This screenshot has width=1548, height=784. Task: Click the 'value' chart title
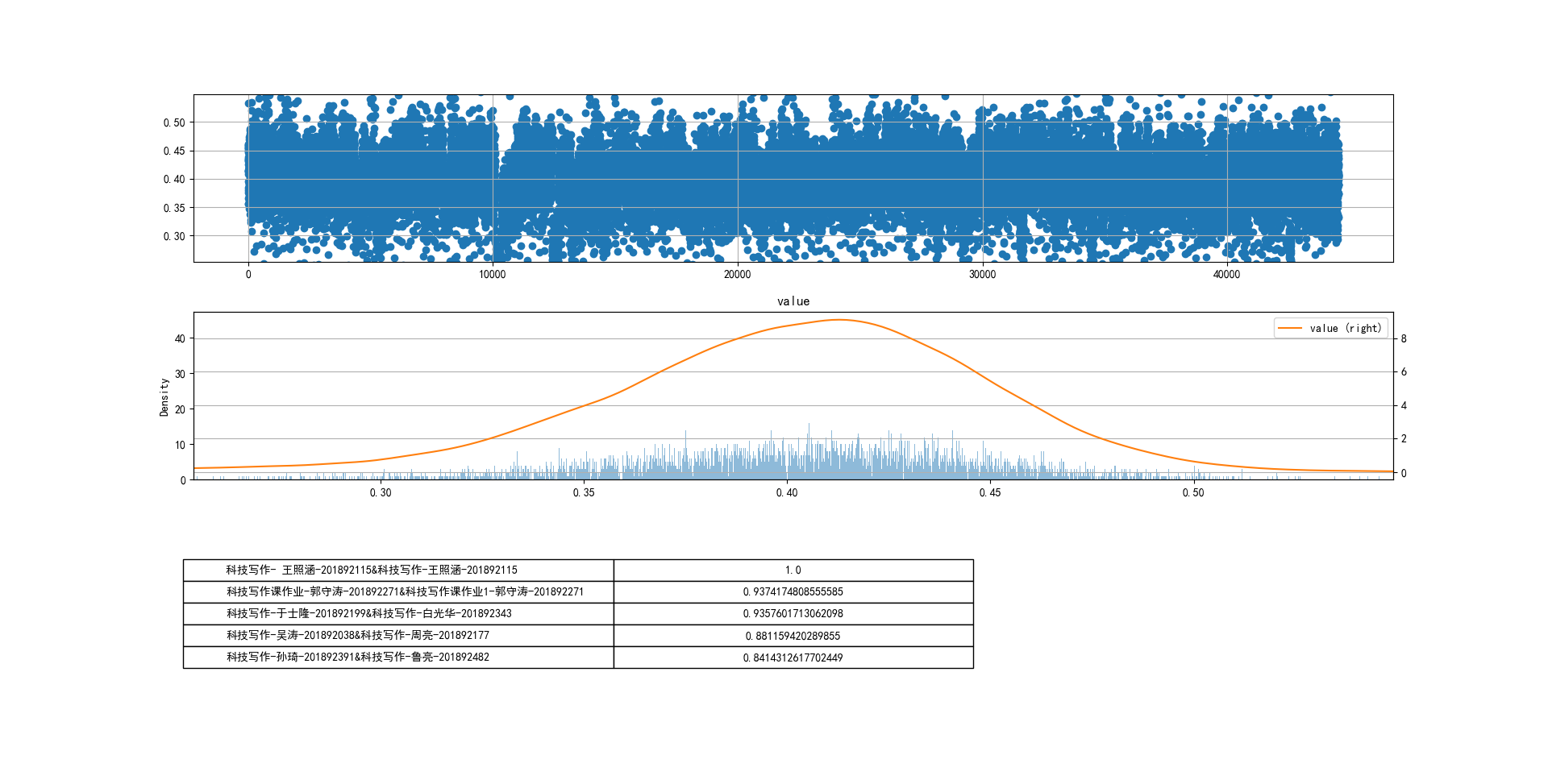pyautogui.click(x=793, y=301)
